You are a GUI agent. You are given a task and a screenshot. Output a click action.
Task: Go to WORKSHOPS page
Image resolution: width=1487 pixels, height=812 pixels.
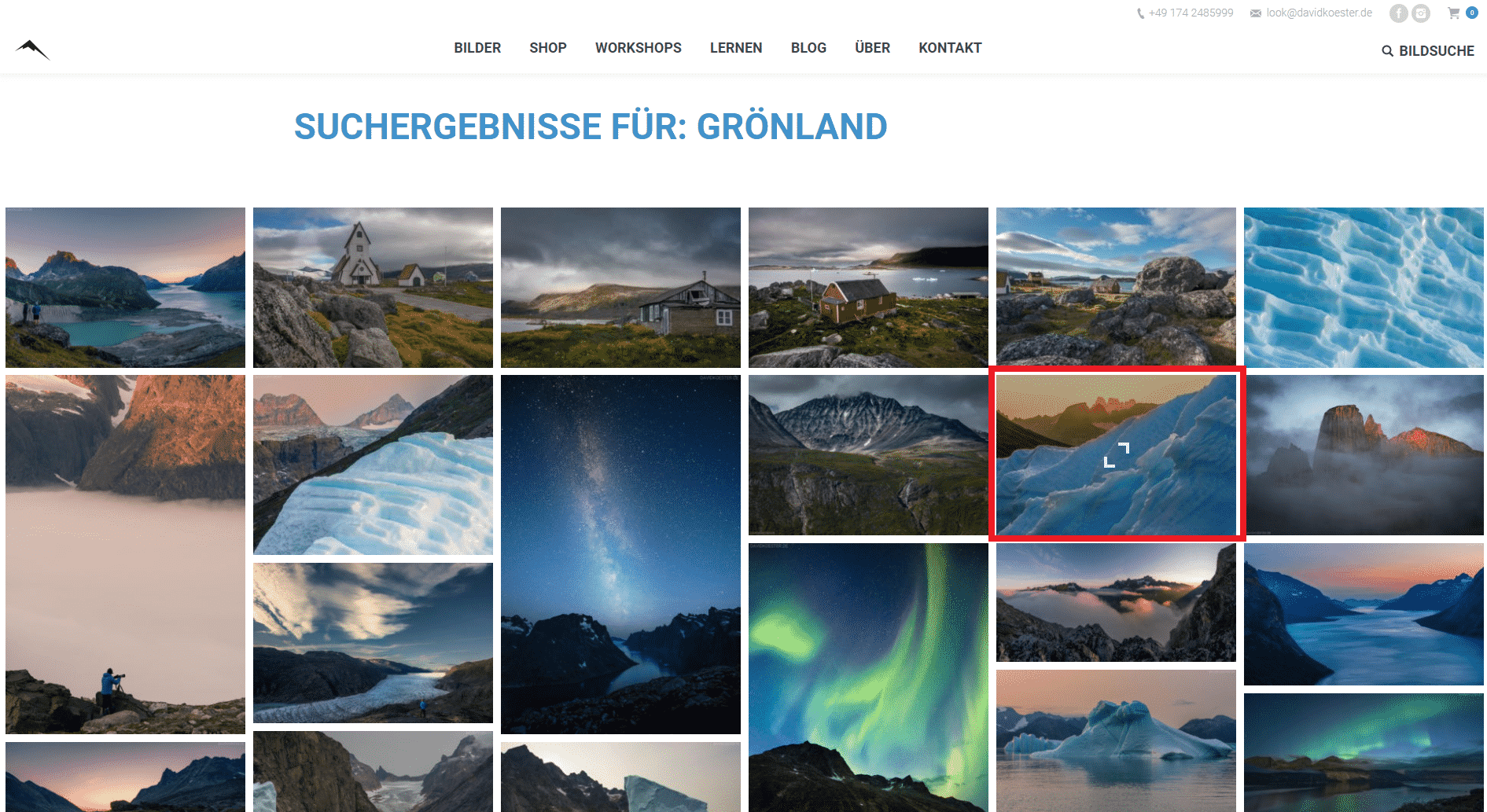click(x=639, y=48)
